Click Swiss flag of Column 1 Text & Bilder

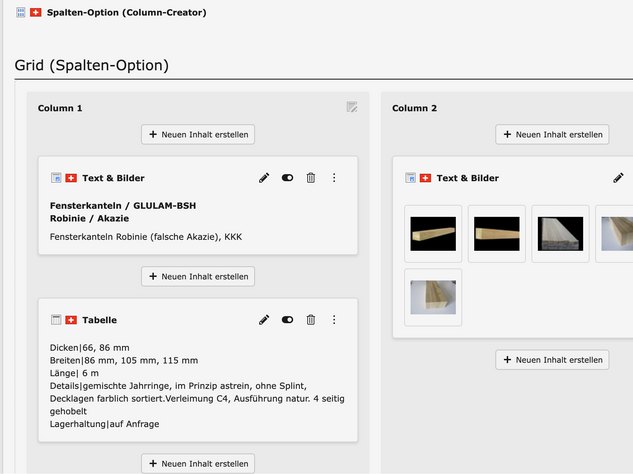(71, 178)
